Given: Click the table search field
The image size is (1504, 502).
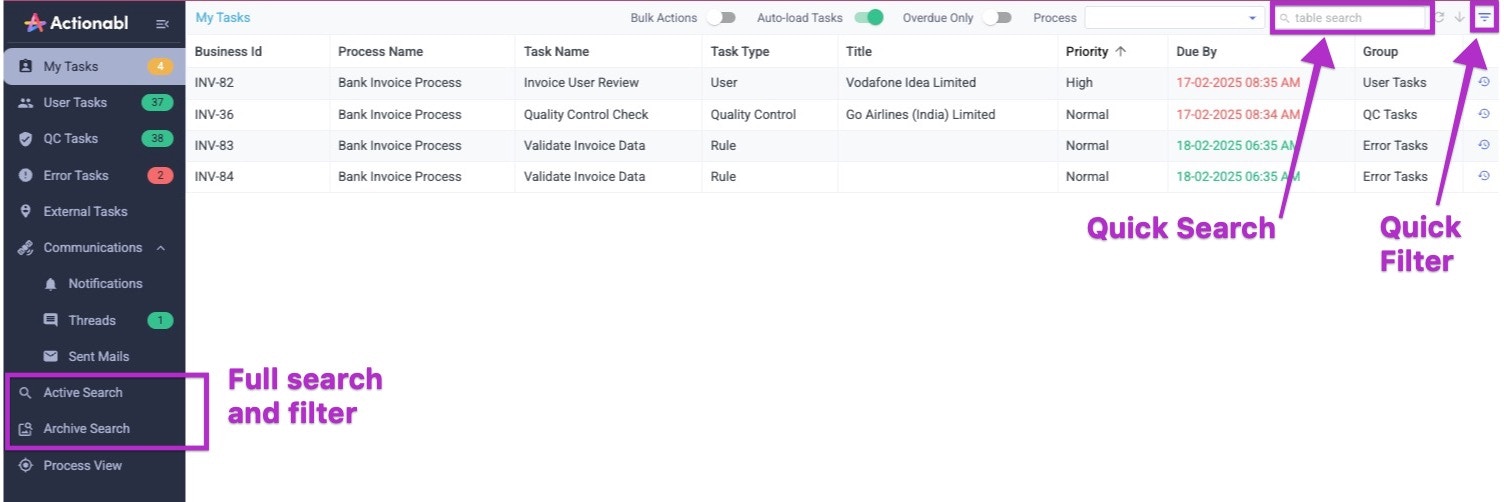Looking at the screenshot, I should (1350, 18).
